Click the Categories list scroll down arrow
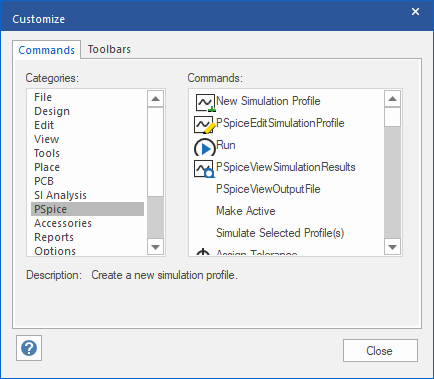The width and height of the screenshot is (434, 379). 155,247
